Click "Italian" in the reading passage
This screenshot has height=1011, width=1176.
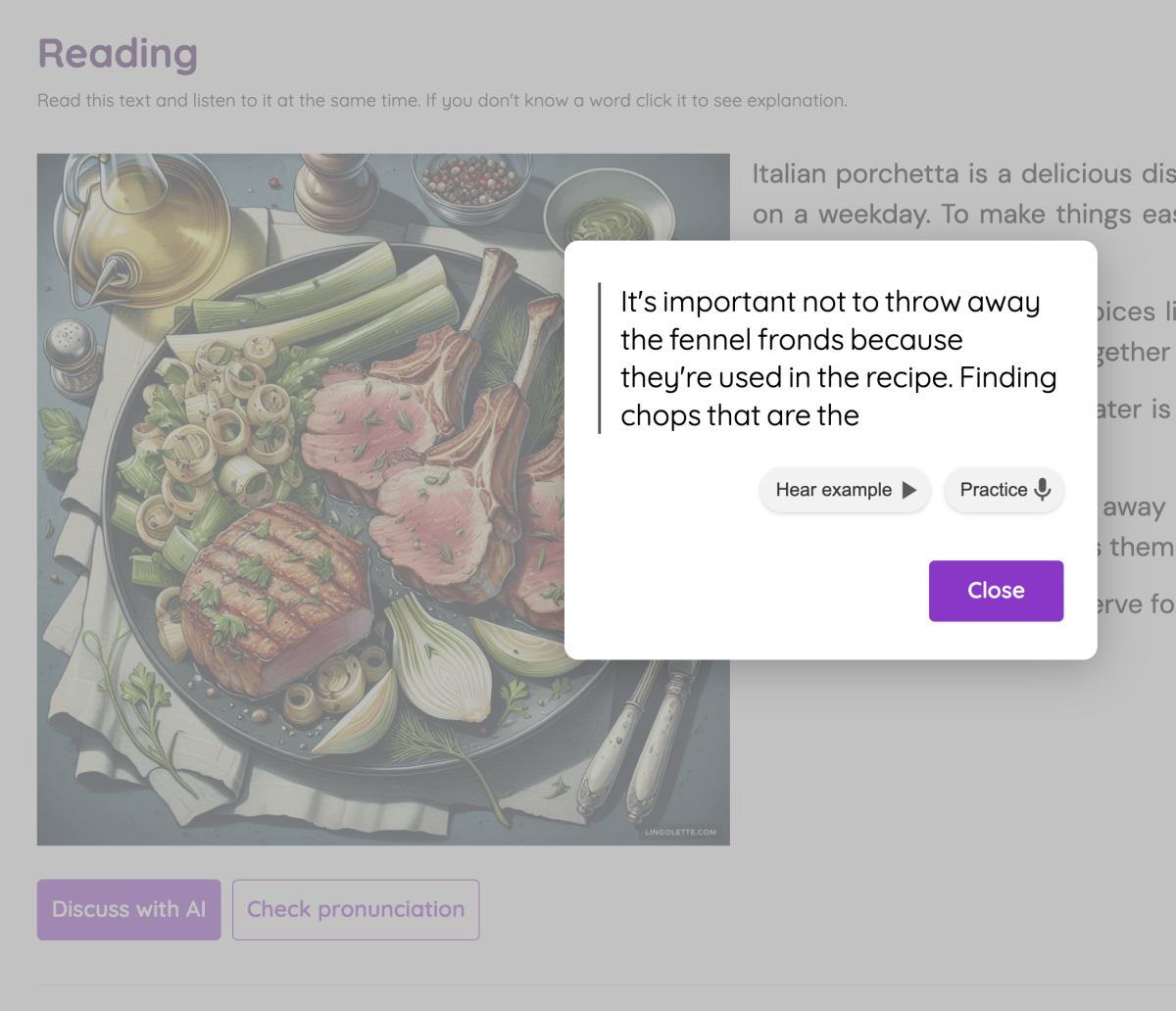[x=791, y=174]
